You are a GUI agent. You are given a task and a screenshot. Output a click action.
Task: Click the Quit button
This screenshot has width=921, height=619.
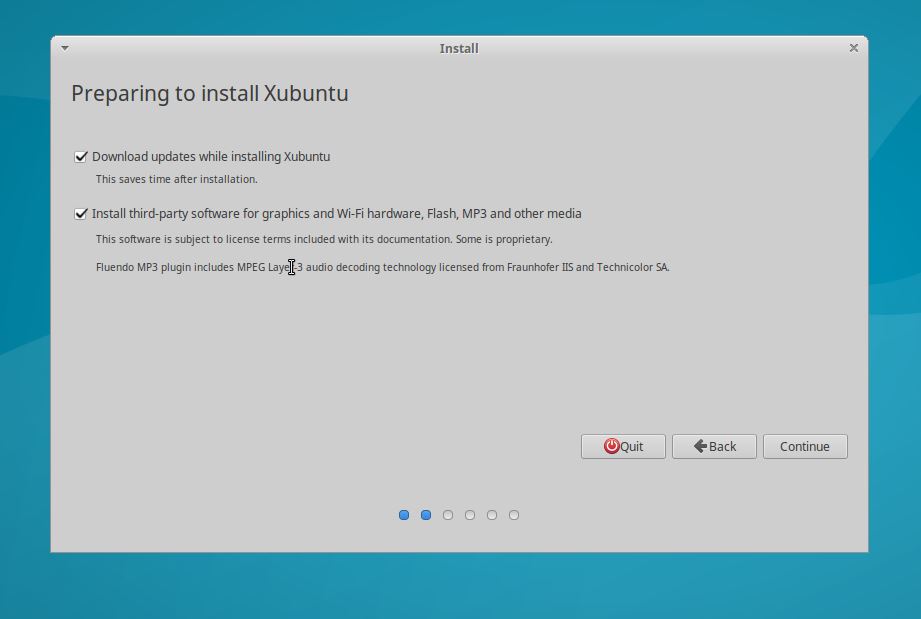(623, 446)
